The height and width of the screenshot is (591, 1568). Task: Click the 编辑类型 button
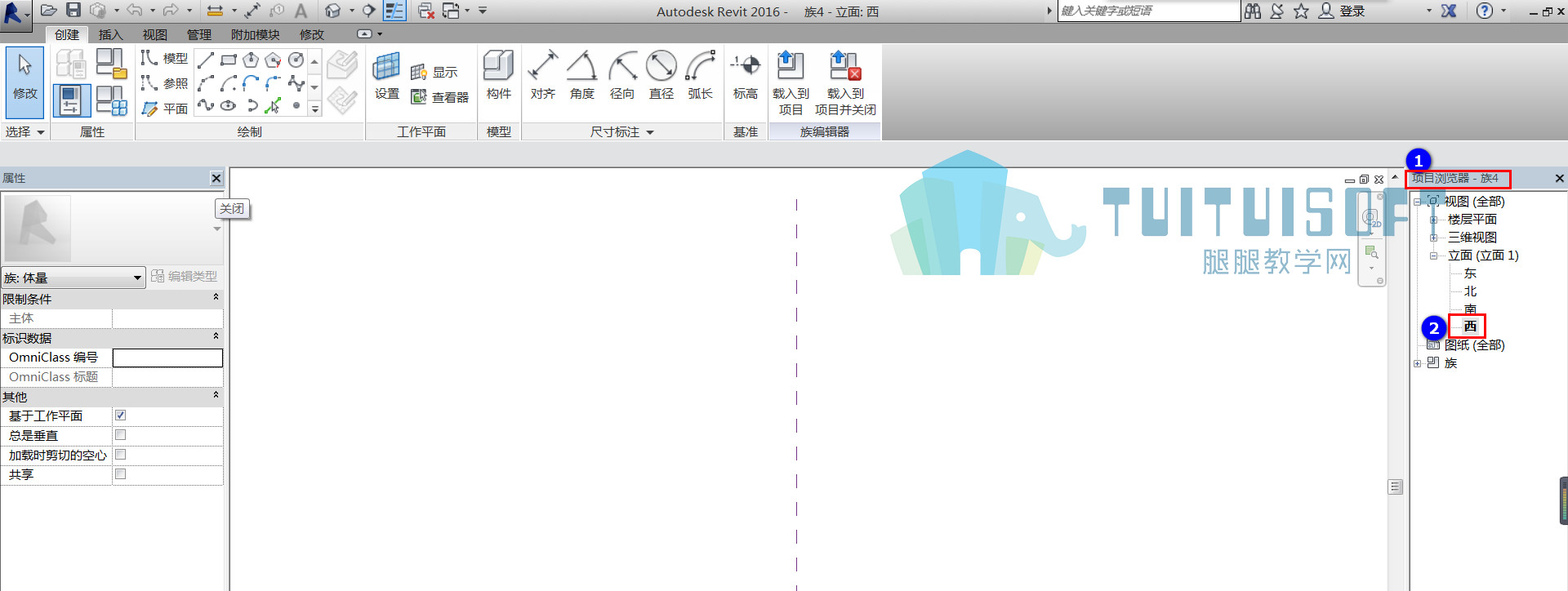185,277
